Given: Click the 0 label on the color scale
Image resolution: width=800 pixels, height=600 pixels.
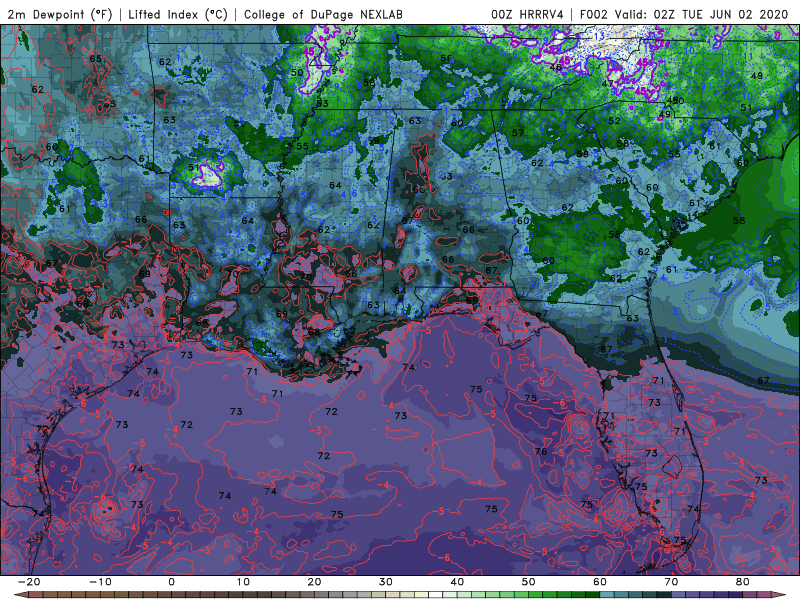Looking at the screenshot, I should coord(171,582).
